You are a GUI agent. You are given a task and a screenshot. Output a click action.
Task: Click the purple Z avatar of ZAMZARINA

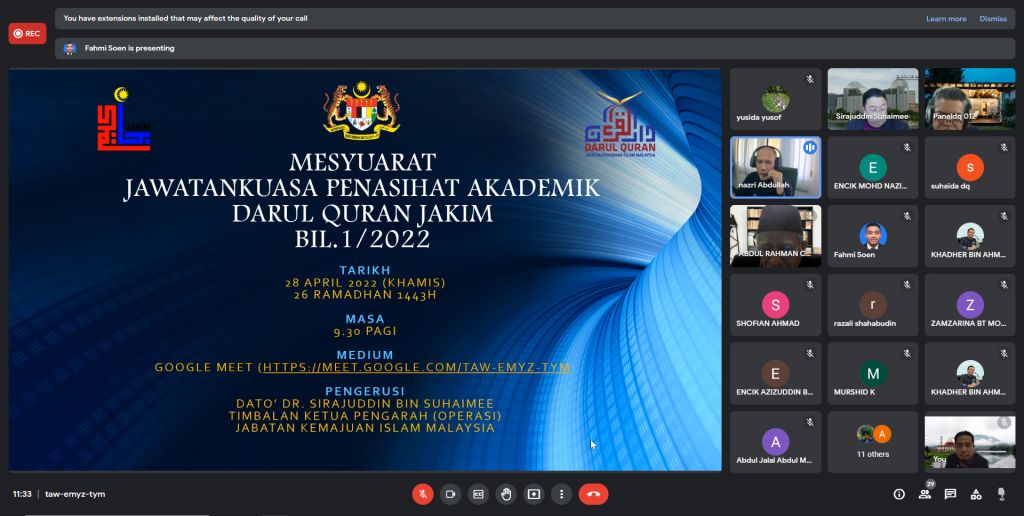click(x=970, y=304)
